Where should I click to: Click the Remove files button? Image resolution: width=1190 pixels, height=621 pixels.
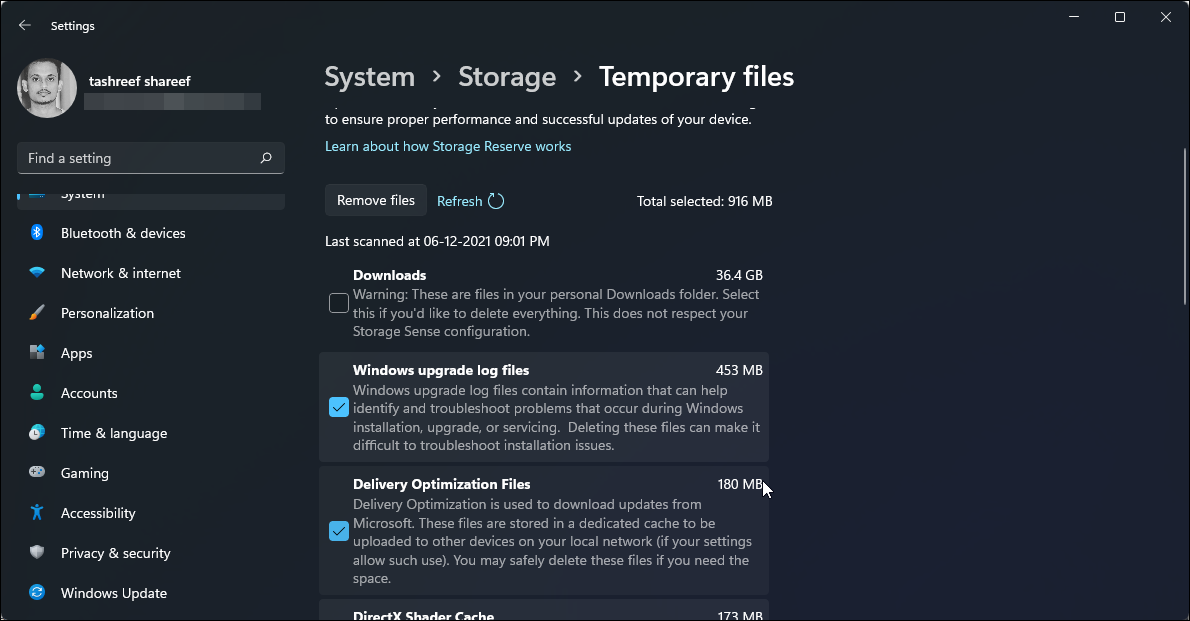point(375,200)
